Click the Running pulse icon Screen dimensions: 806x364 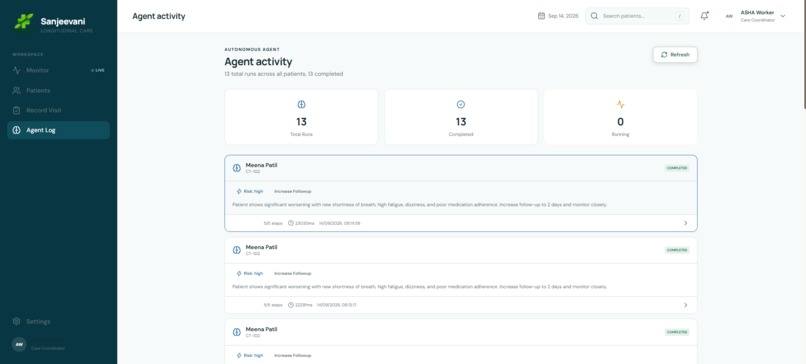[x=620, y=104]
